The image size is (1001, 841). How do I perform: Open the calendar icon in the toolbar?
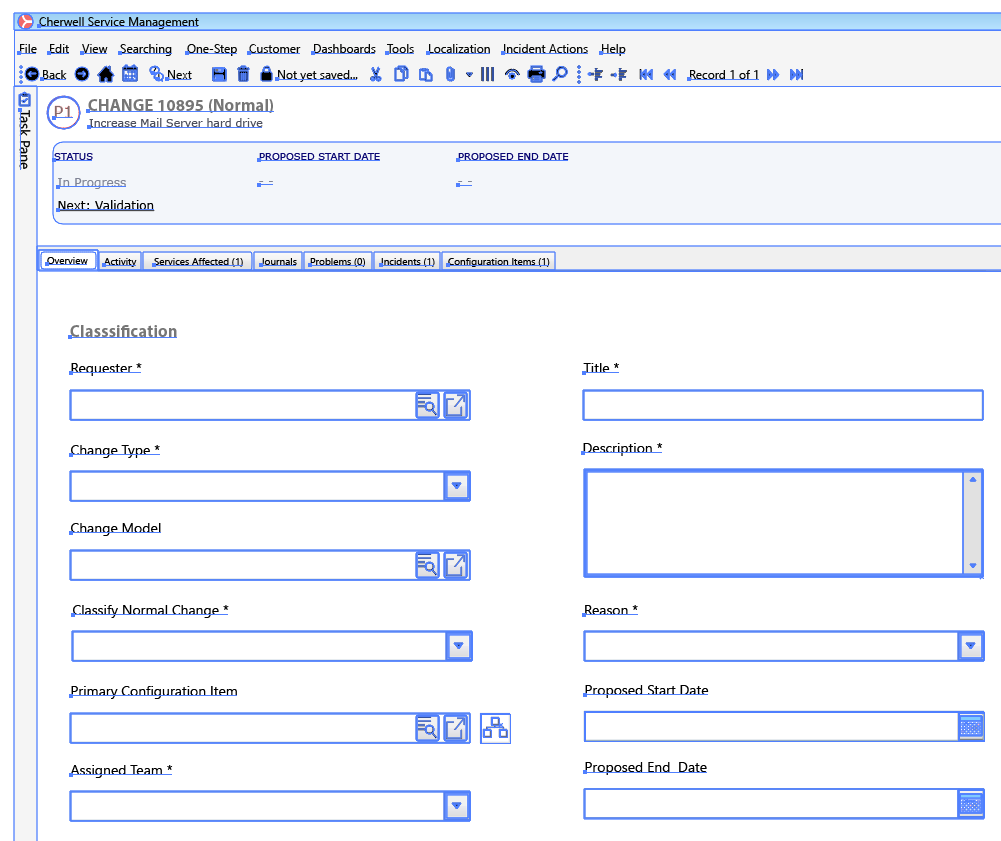pyautogui.click(x=130, y=74)
